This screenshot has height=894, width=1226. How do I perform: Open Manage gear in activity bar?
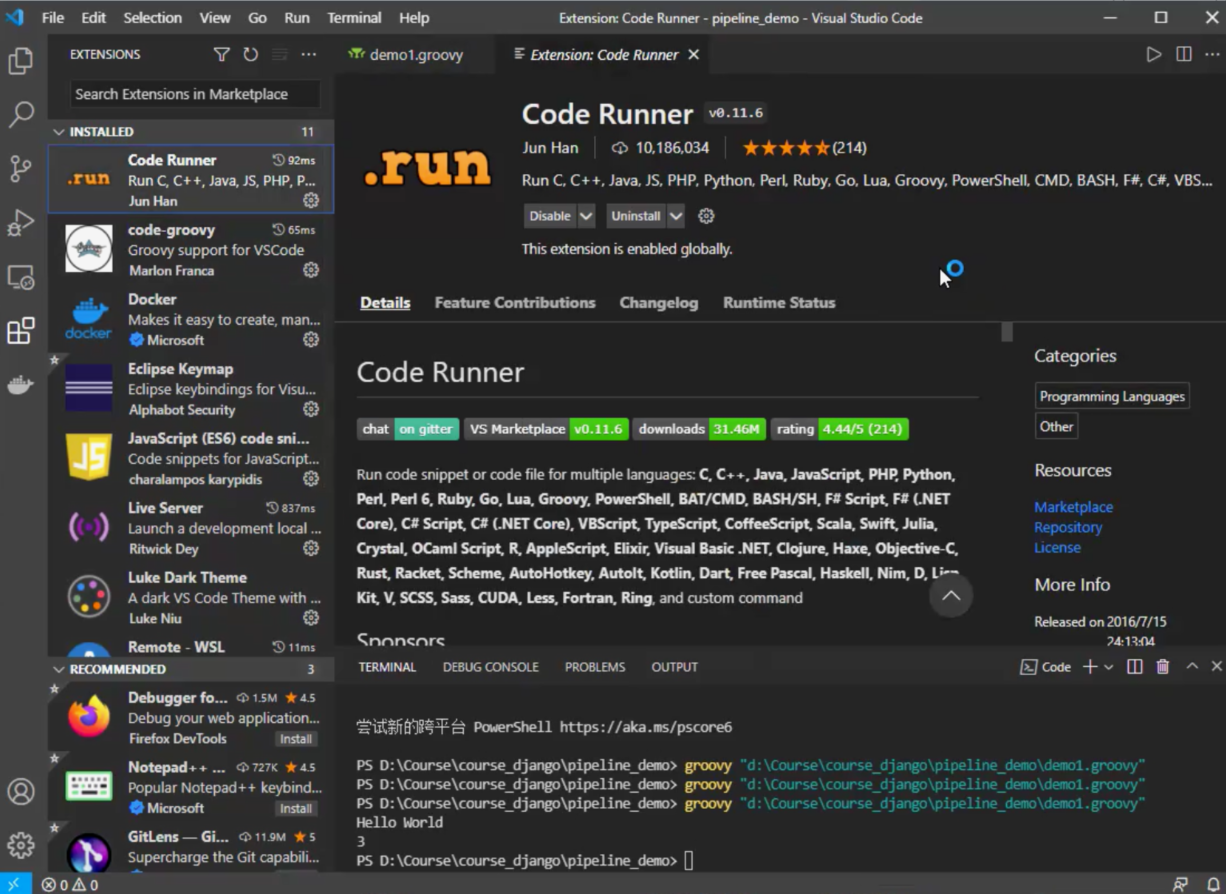[x=21, y=845]
